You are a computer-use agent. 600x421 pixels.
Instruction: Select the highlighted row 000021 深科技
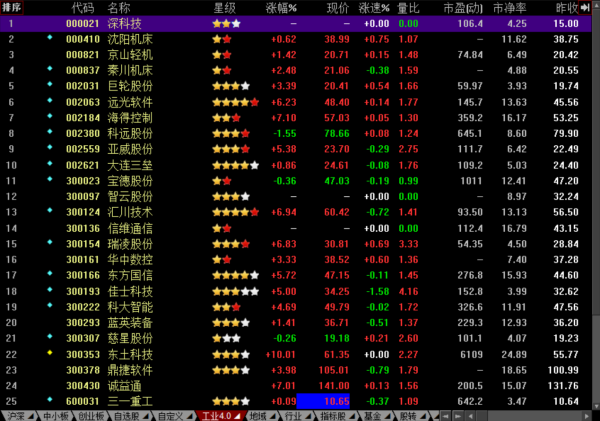tap(295, 24)
